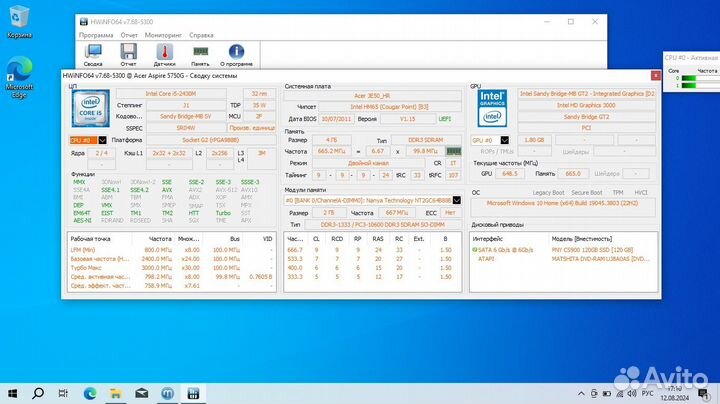The height and width of the screenshot is (404, 720).
Task: Open the Mail app on taskbar
Action: click(x=141, y=393)
